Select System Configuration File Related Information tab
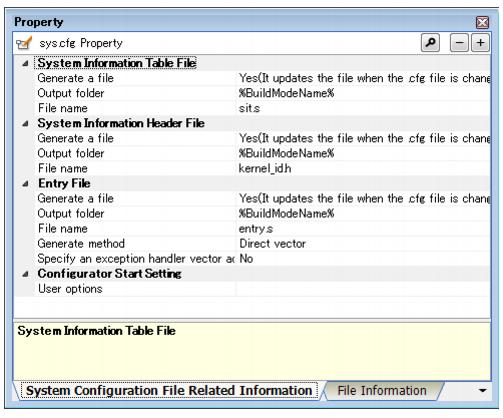 [x=169, y=390]
